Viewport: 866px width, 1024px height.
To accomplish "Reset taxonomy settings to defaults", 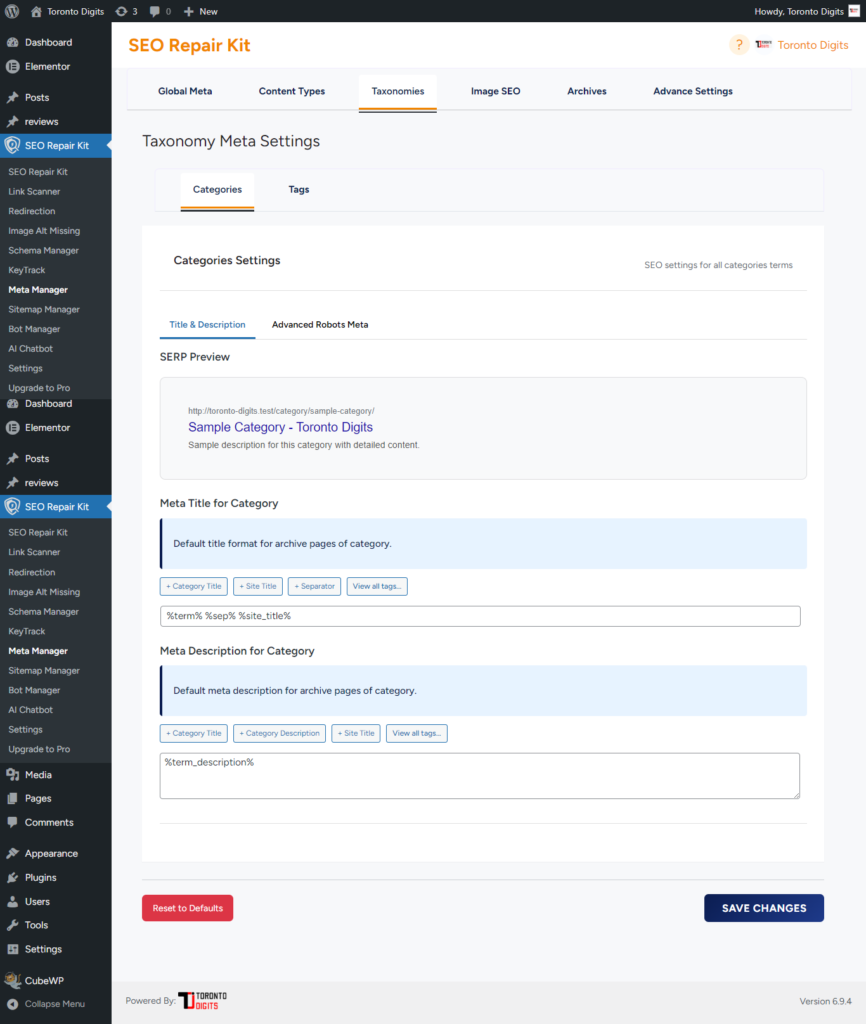I will pyautogui.click(x=187, y=908).
